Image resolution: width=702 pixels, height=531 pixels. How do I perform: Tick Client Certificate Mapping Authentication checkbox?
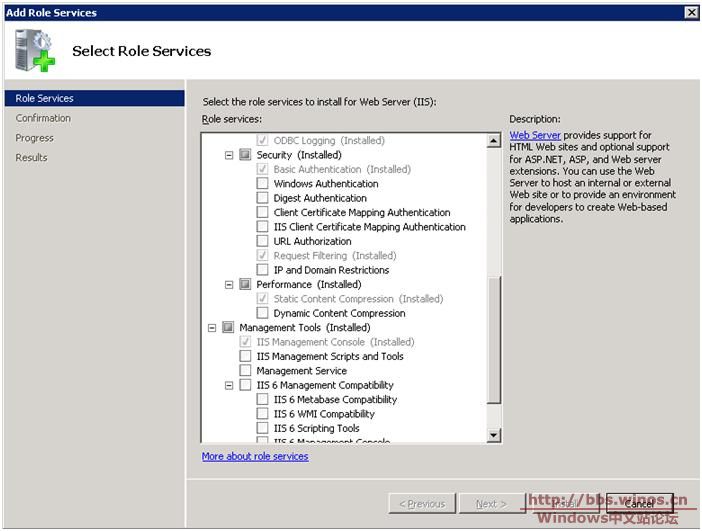262,212
